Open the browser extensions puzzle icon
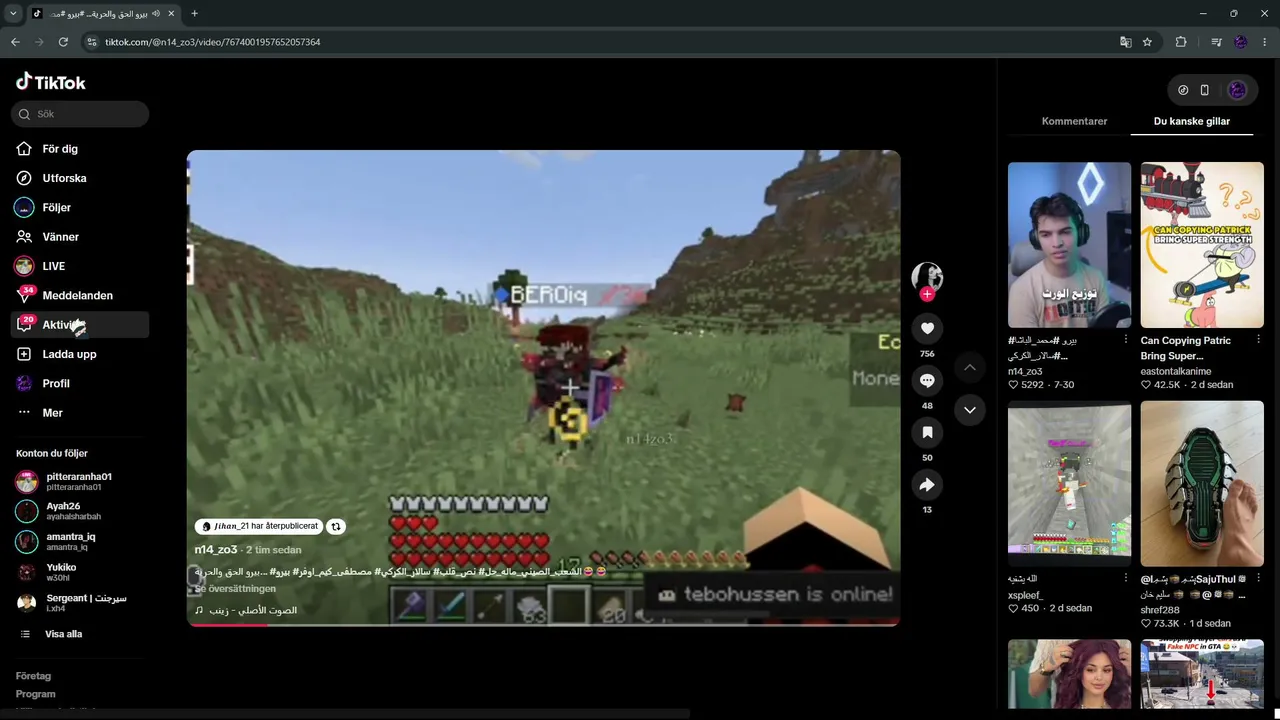Viewport: 1280px width, 720px height. (1181, 42)
